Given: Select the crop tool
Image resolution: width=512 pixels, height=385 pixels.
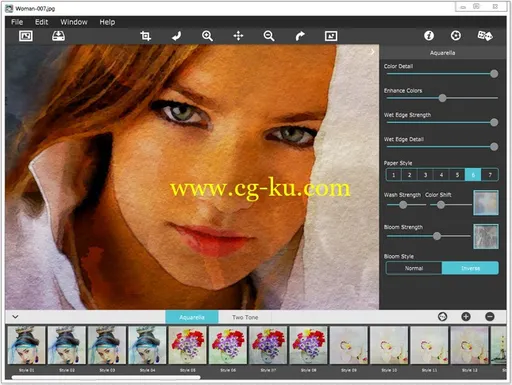Looking at the screenshot, I should click(x=146, y=36).
